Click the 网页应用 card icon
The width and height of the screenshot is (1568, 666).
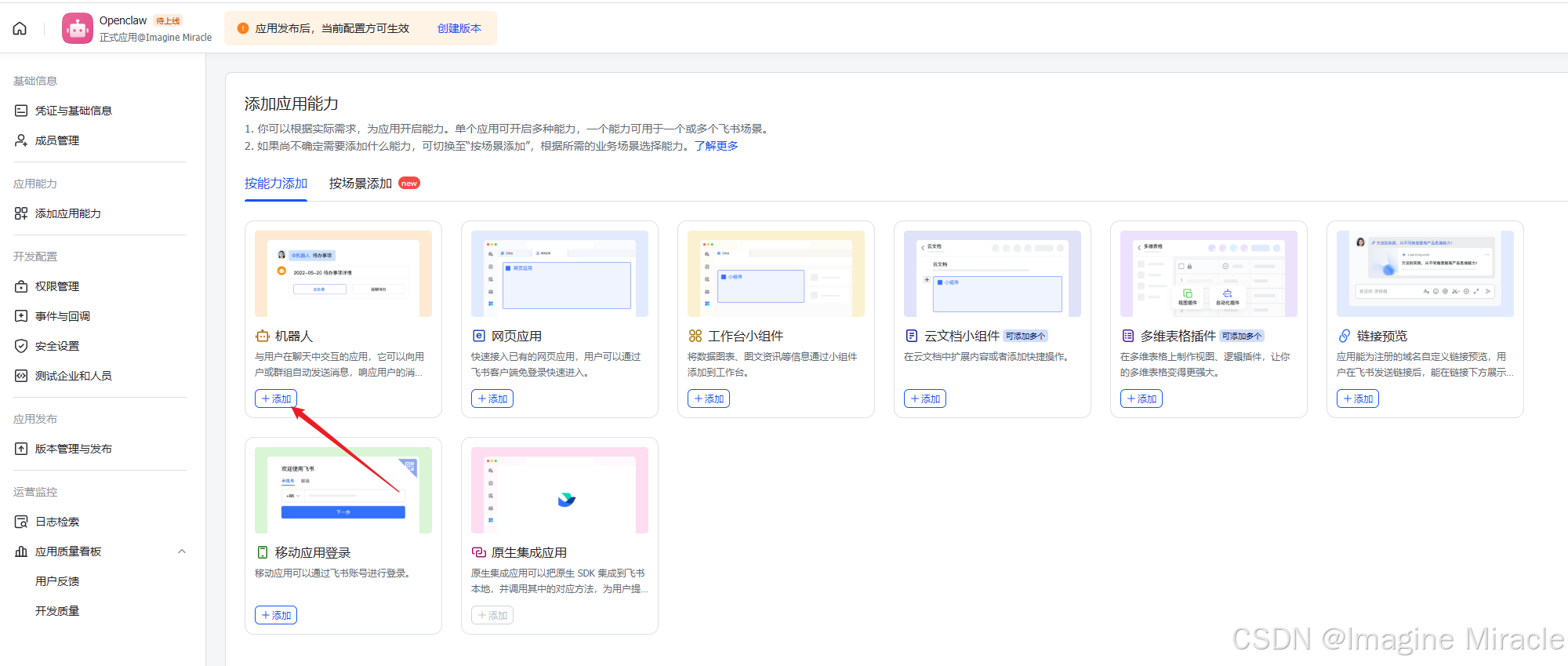coord(478,336)
